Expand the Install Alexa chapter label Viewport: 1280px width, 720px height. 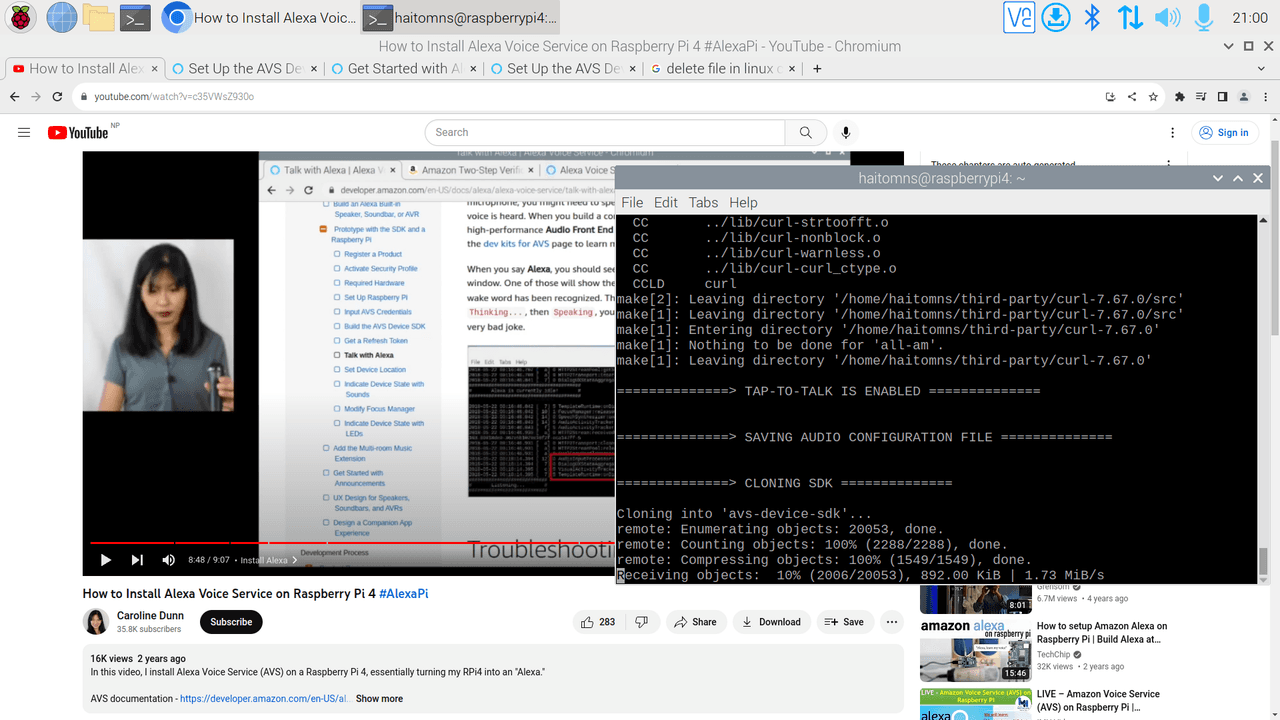[267, 560]
